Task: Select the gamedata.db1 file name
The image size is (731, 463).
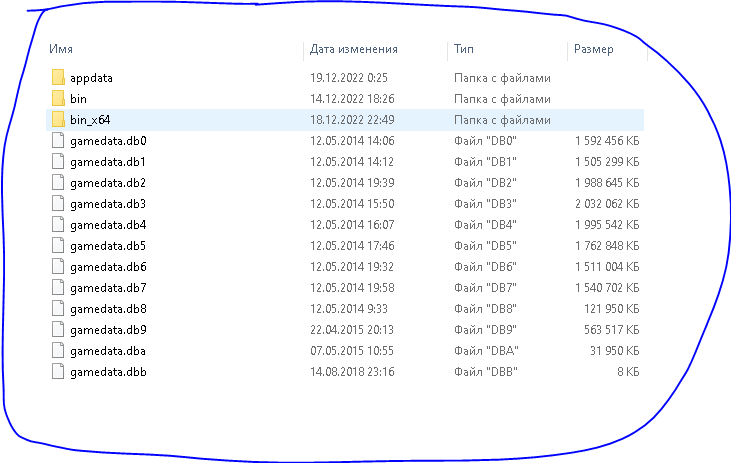Action: pyautogui.click(x=108, y=162)
